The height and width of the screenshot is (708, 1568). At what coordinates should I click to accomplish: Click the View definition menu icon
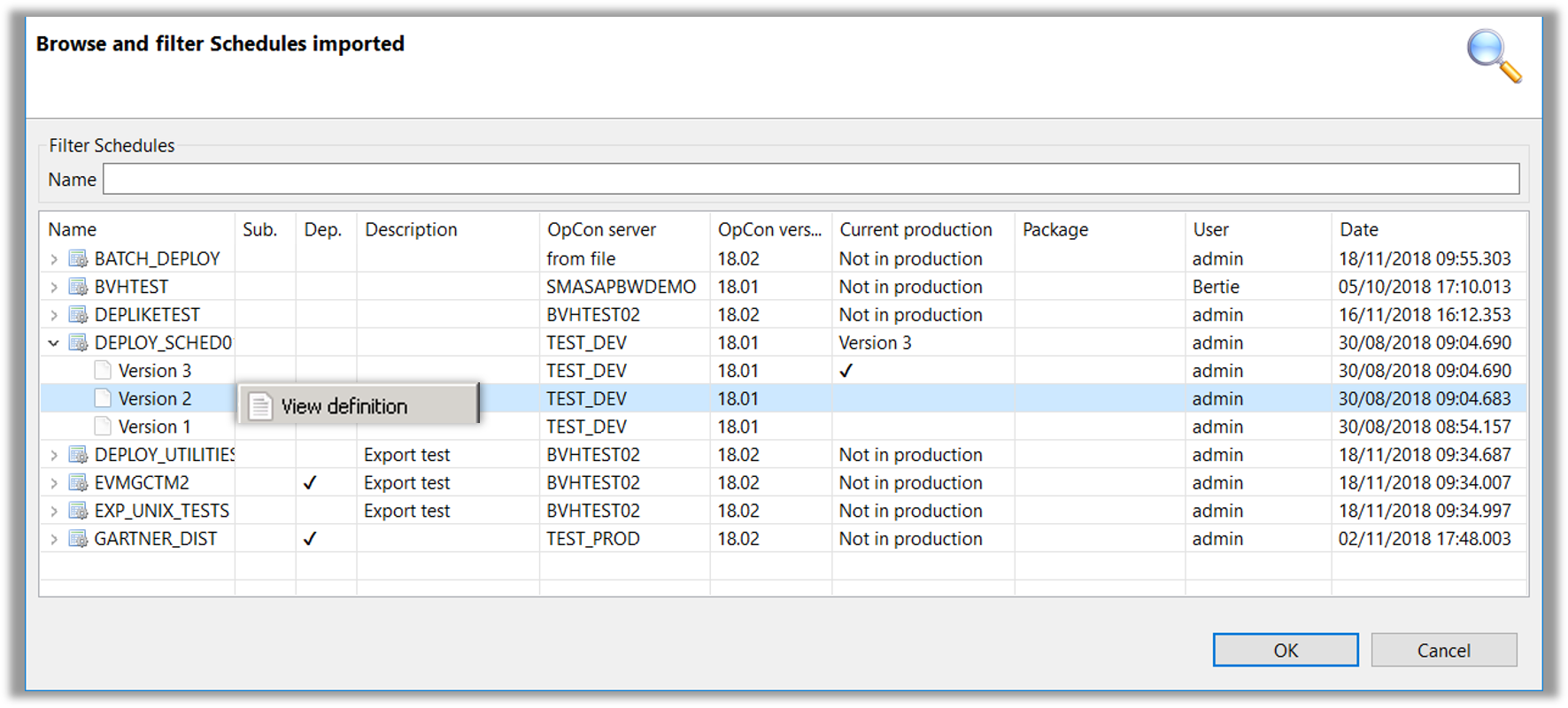click(260, 406)
